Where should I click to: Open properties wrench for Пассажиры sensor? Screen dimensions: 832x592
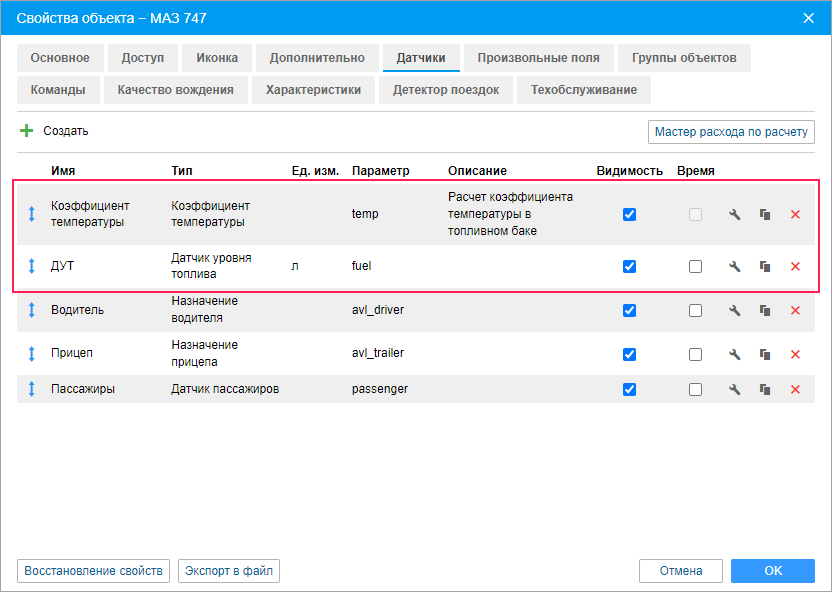click(734, 389)
